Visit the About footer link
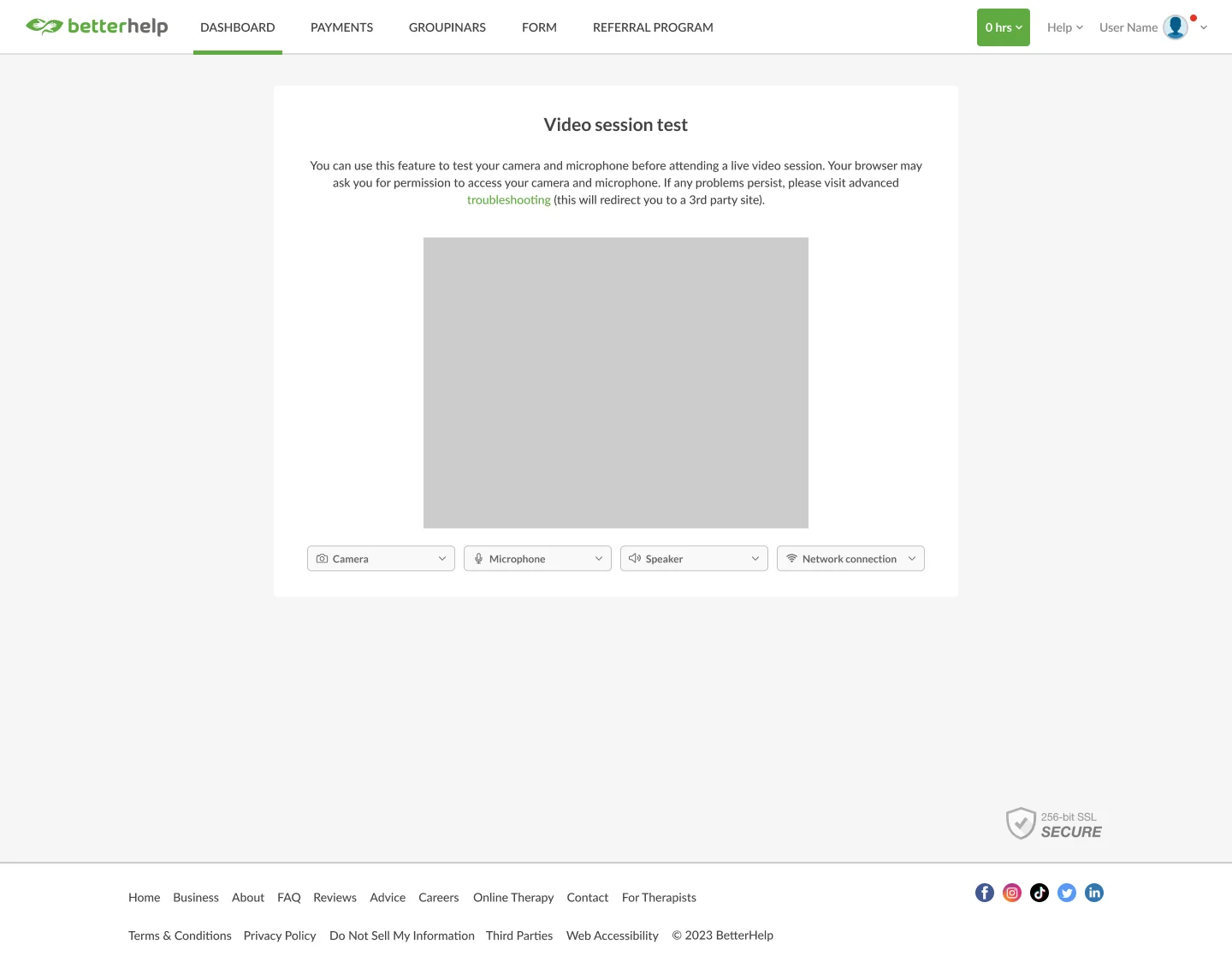Viewport: 1232px width, 956px height. (x=248, y=898)
